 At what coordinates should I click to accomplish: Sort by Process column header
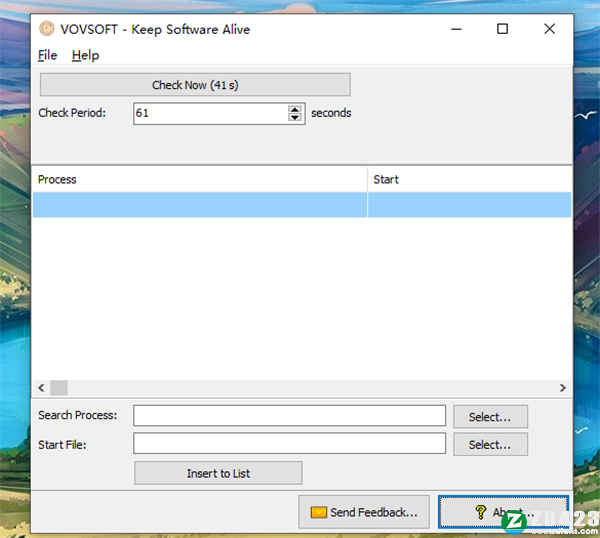pos(199,179)
